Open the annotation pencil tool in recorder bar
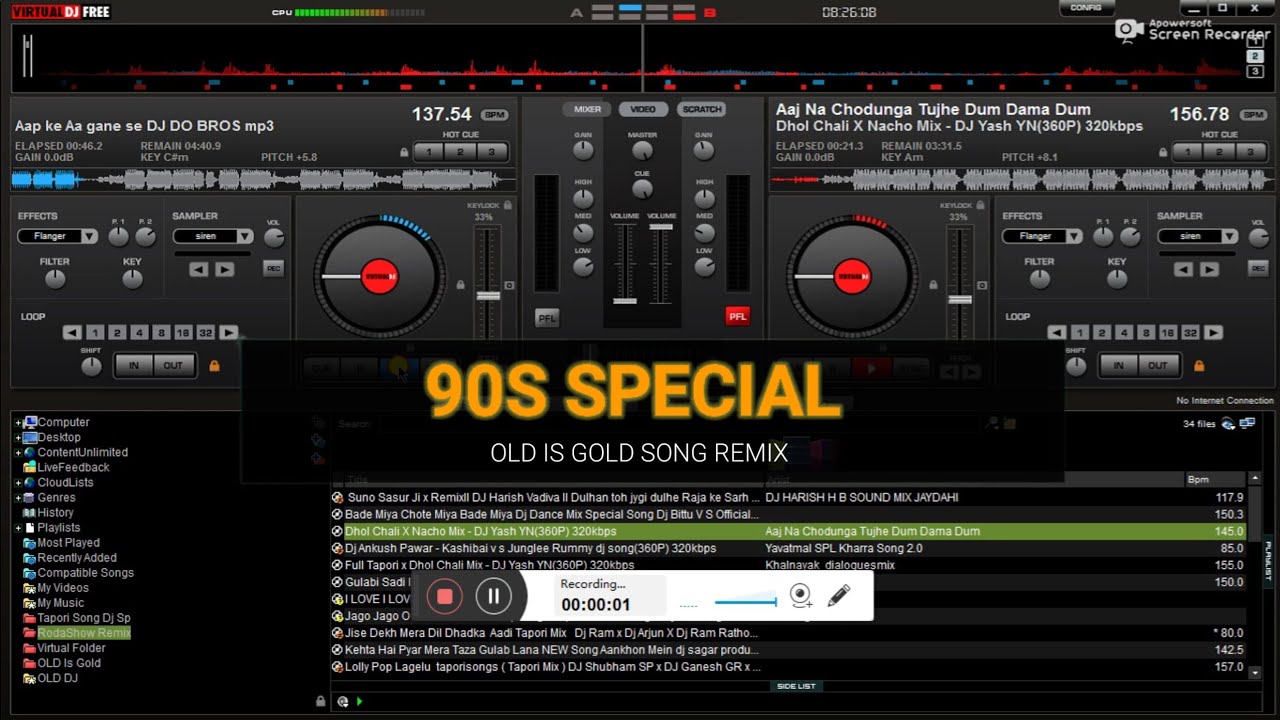The image size is (1280, 720). pyautogui.click(x=839, y=596)
